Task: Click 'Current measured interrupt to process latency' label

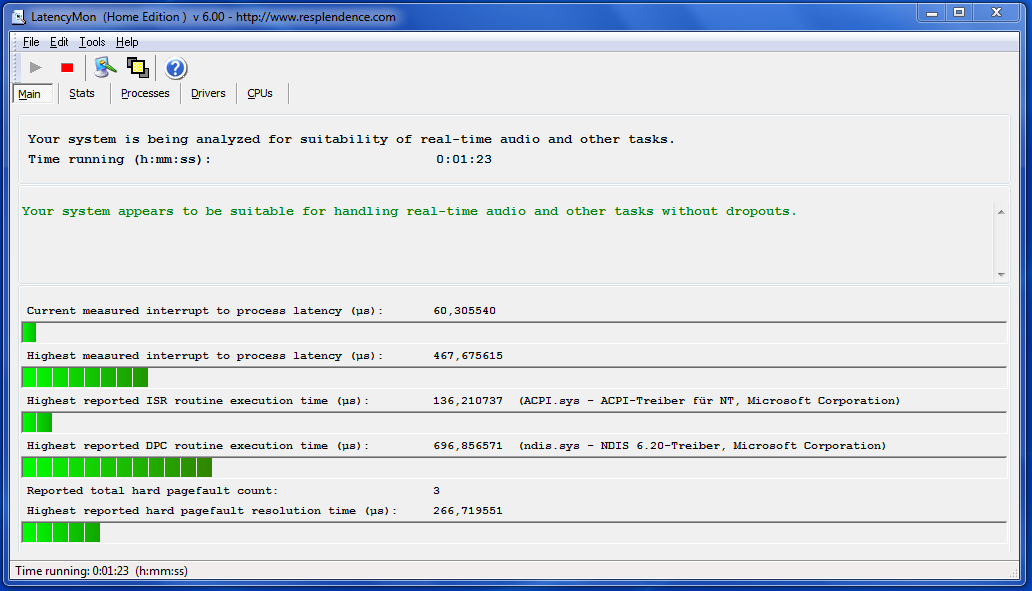Action: (x=205, y=311)
